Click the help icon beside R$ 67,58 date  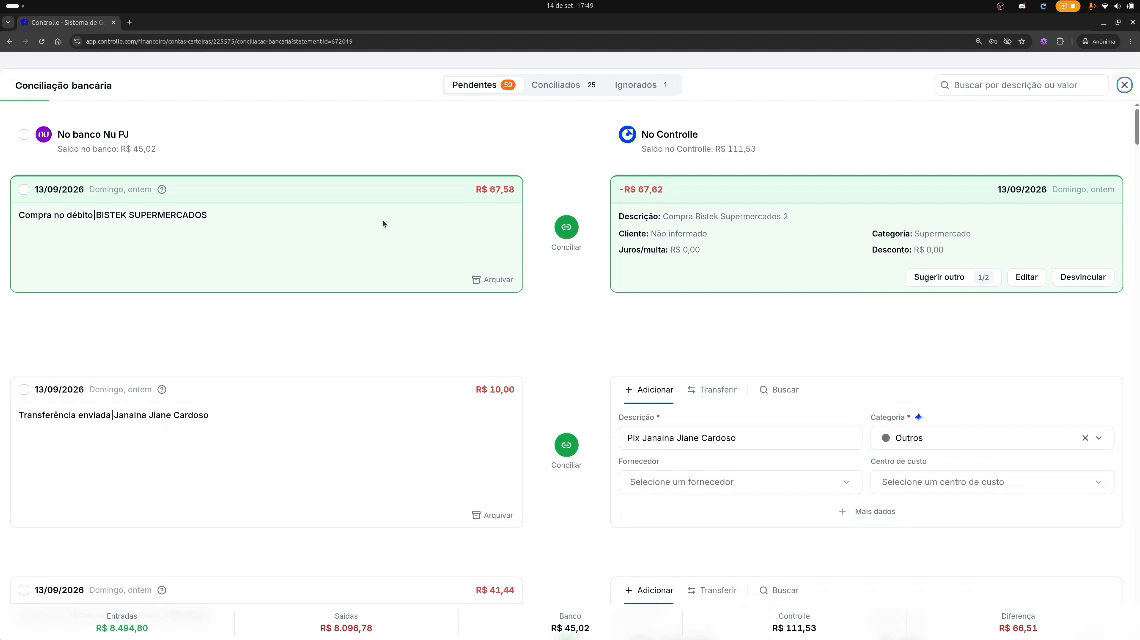162,190
